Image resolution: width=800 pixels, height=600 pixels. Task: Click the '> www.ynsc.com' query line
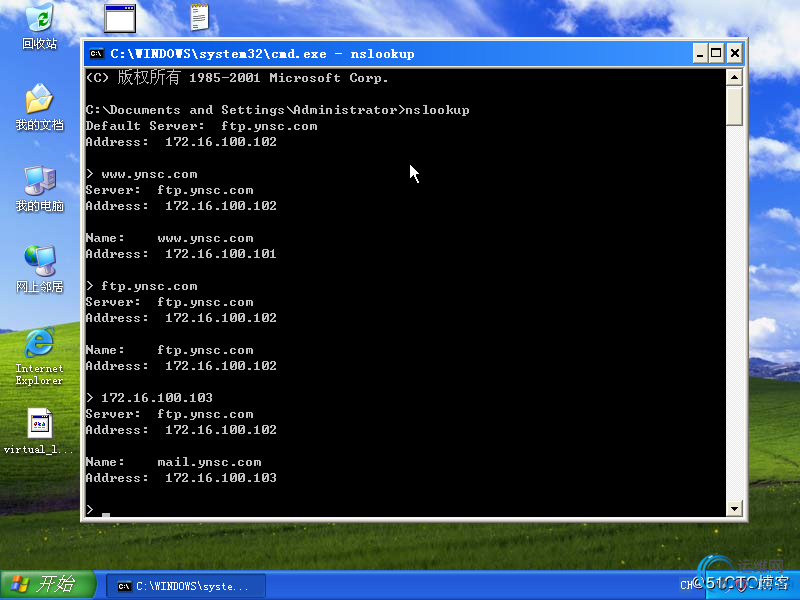[x=141, y=174]
